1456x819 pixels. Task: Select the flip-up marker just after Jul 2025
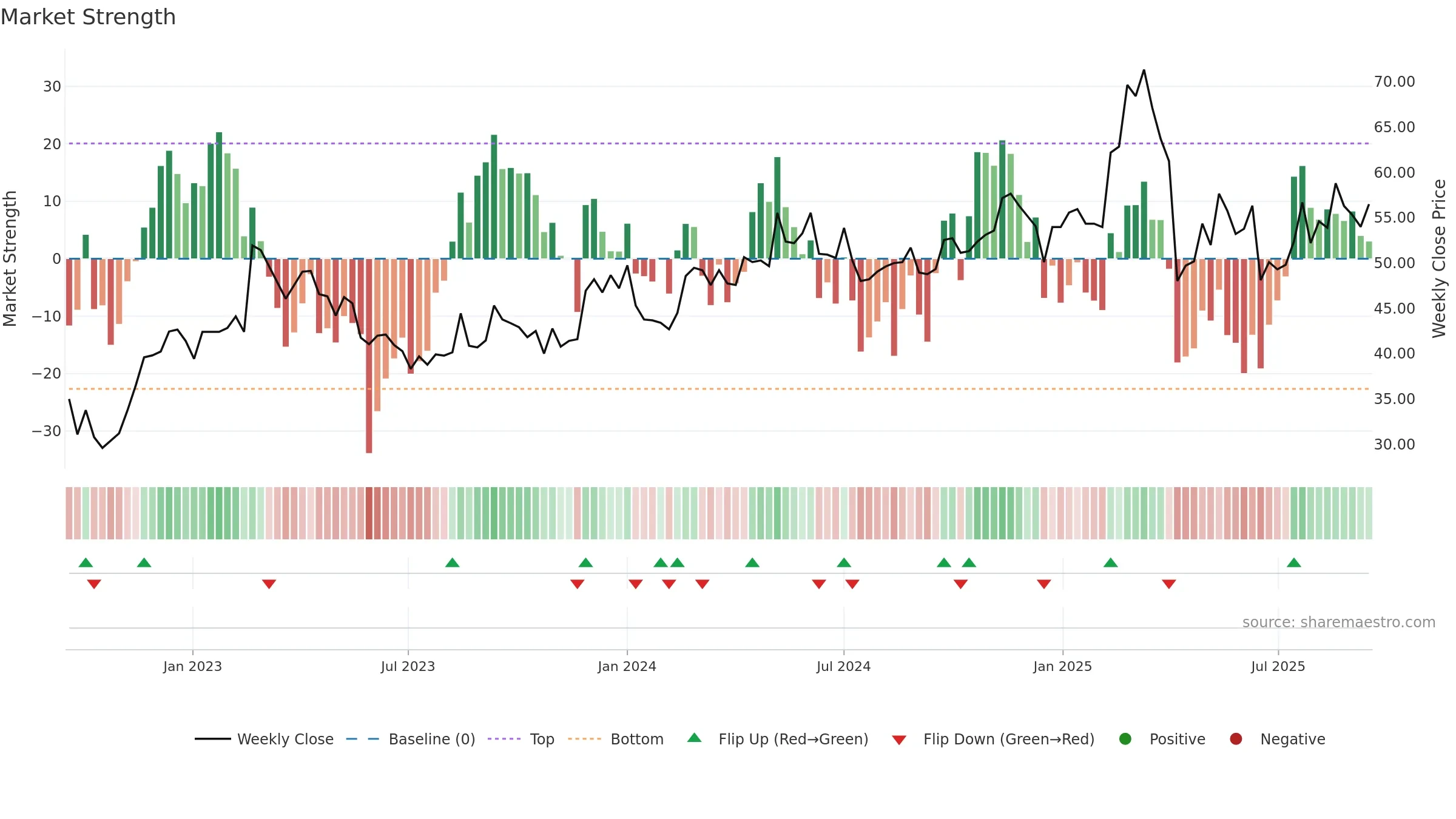point(1294,562)
